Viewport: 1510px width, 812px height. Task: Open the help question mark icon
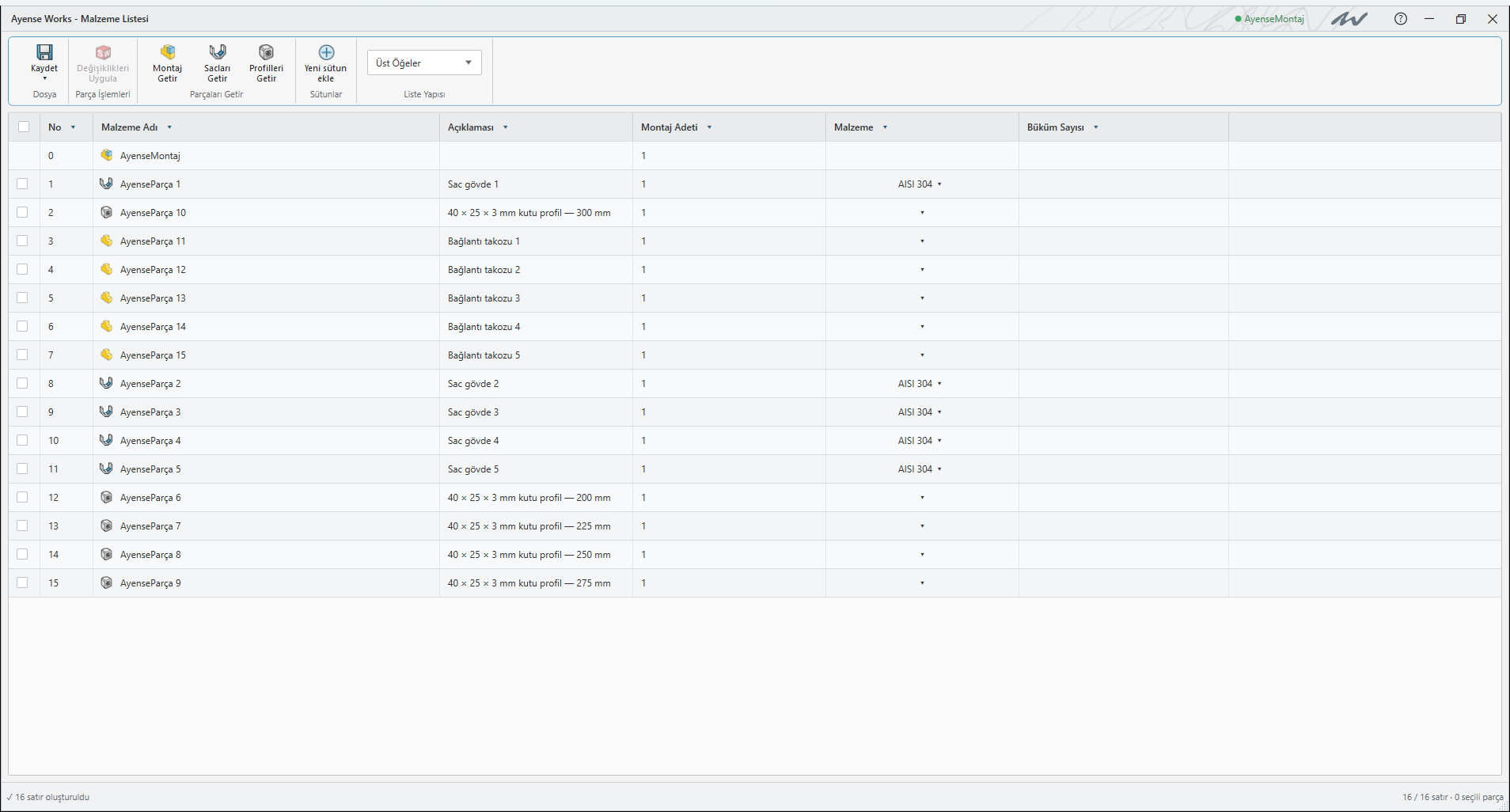1401,19
